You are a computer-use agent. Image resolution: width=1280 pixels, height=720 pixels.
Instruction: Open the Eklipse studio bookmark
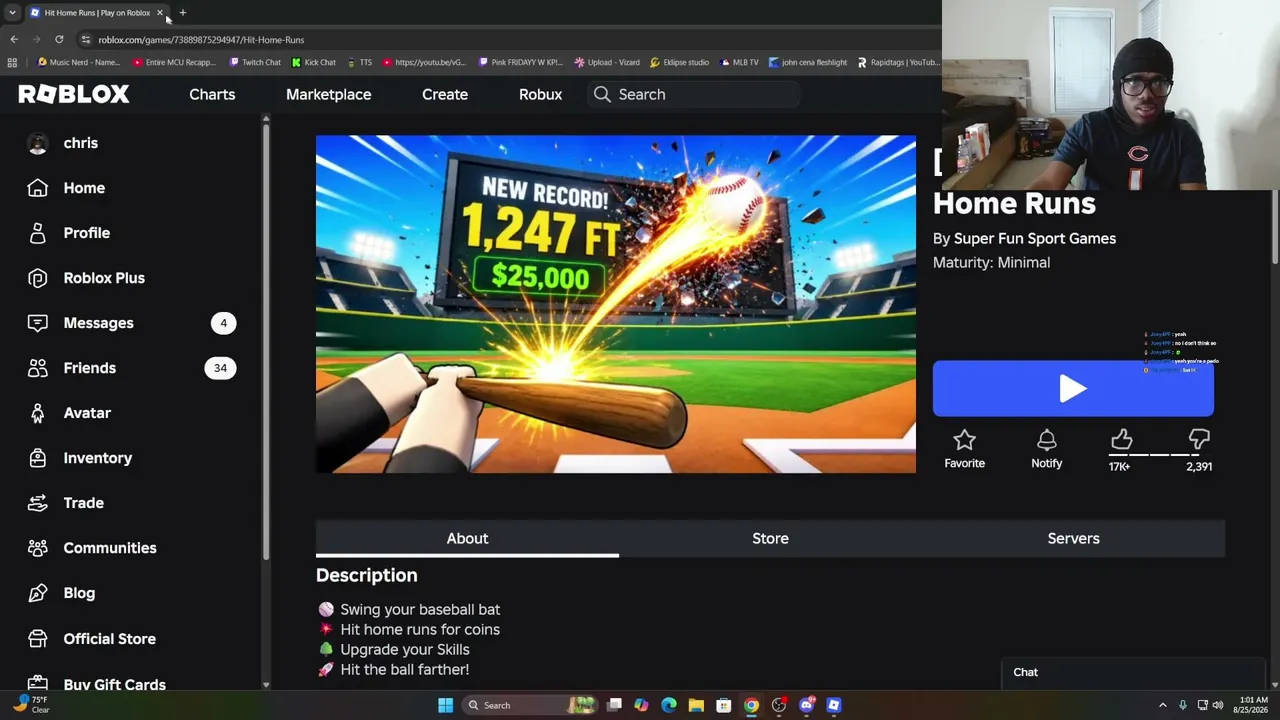point(679,62)
